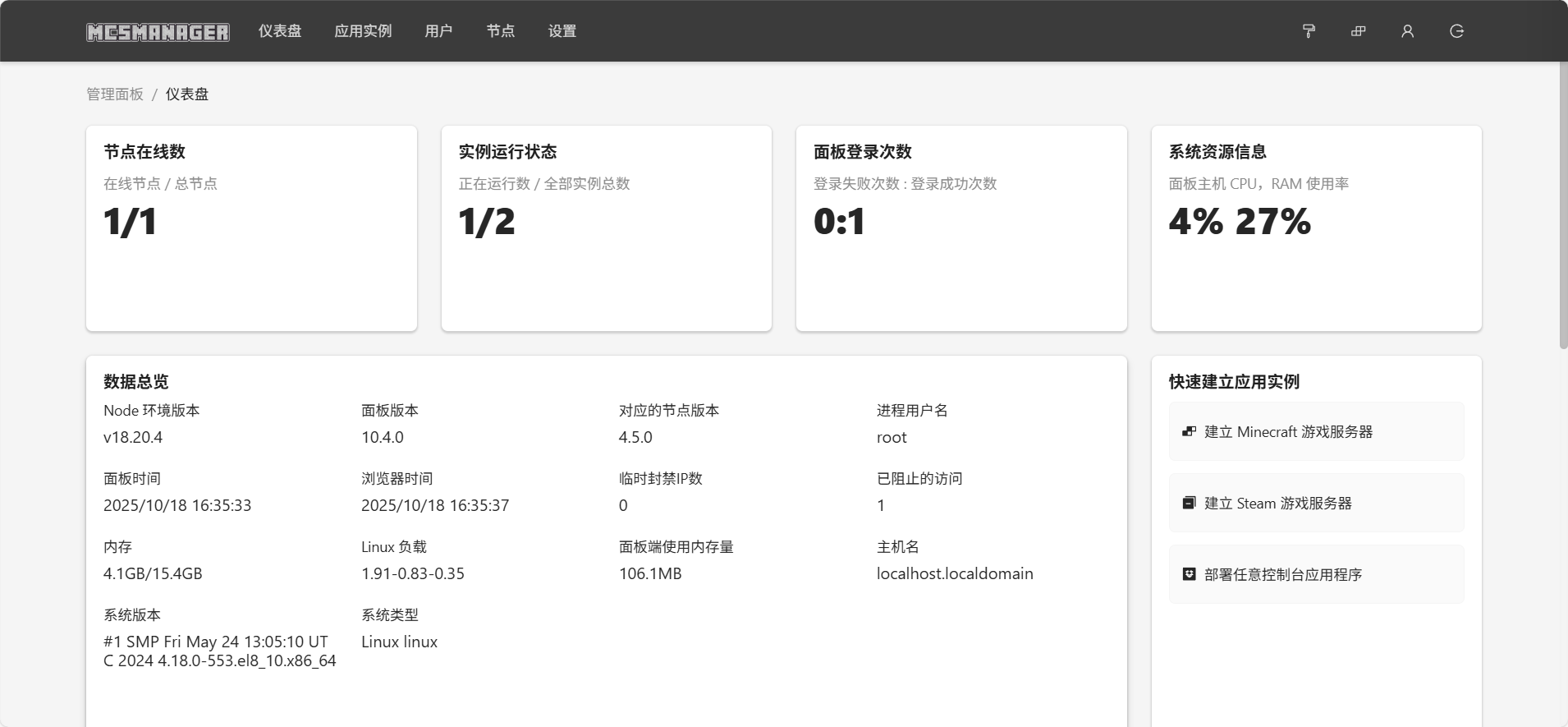This screenshot has height=727, width=1568.
Task: Click the logout icon in header
Action: (1456, 31)
